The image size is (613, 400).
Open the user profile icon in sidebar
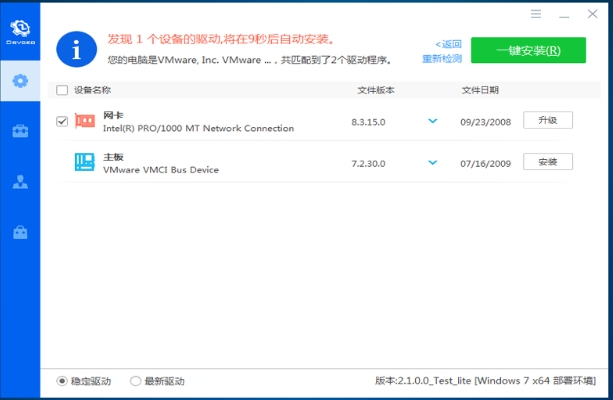pos(20,182)
